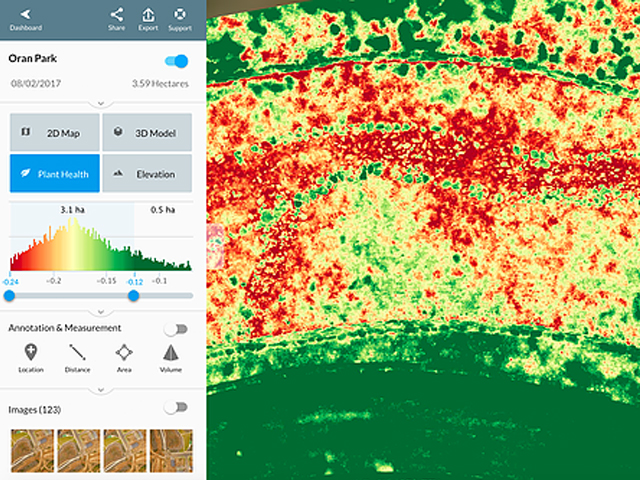Turn on the Images (123) toggle
640x480 pixels.
[176, 408]
